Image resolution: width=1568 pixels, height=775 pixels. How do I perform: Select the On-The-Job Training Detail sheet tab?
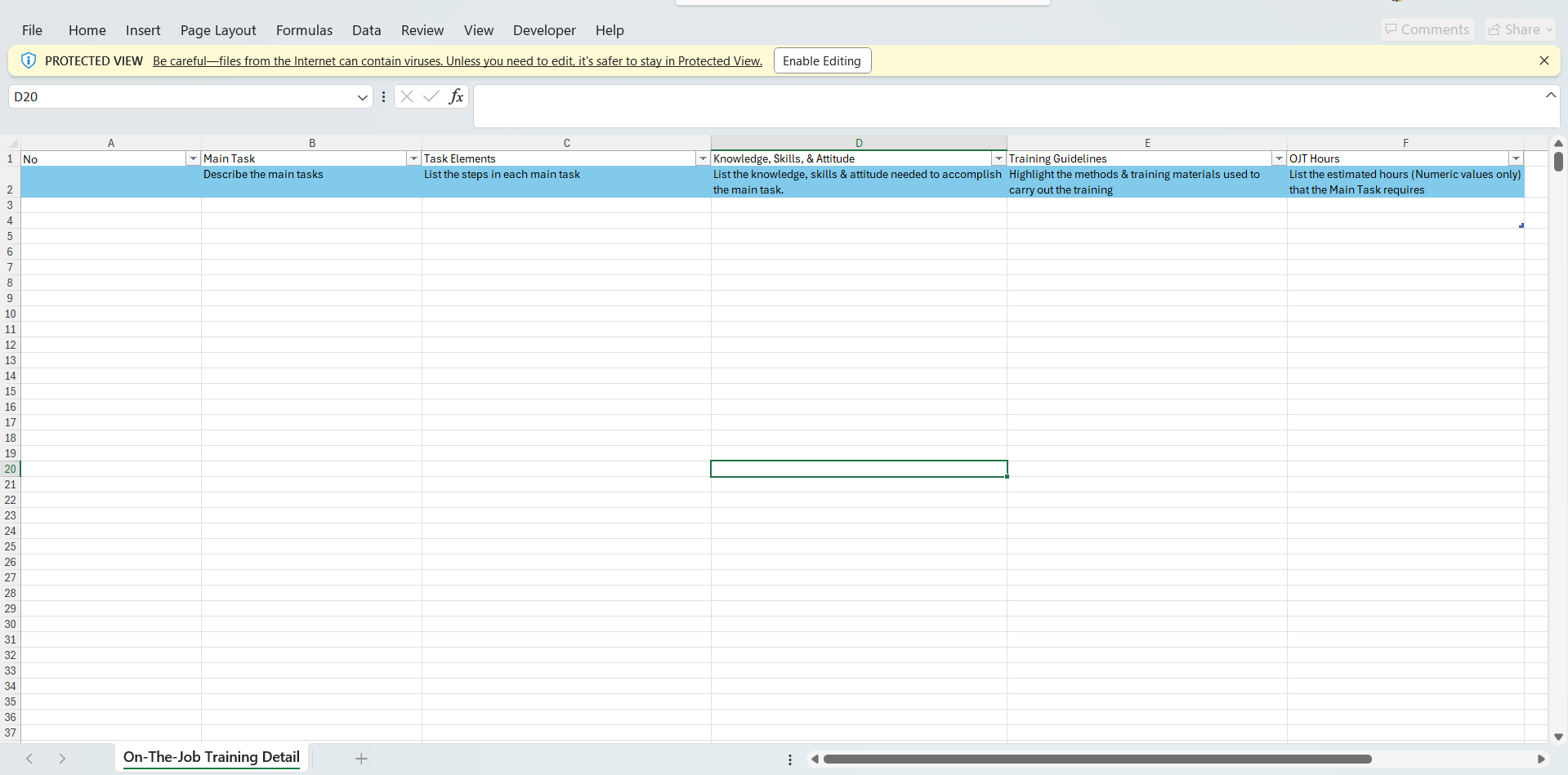[x=210, y=757]
